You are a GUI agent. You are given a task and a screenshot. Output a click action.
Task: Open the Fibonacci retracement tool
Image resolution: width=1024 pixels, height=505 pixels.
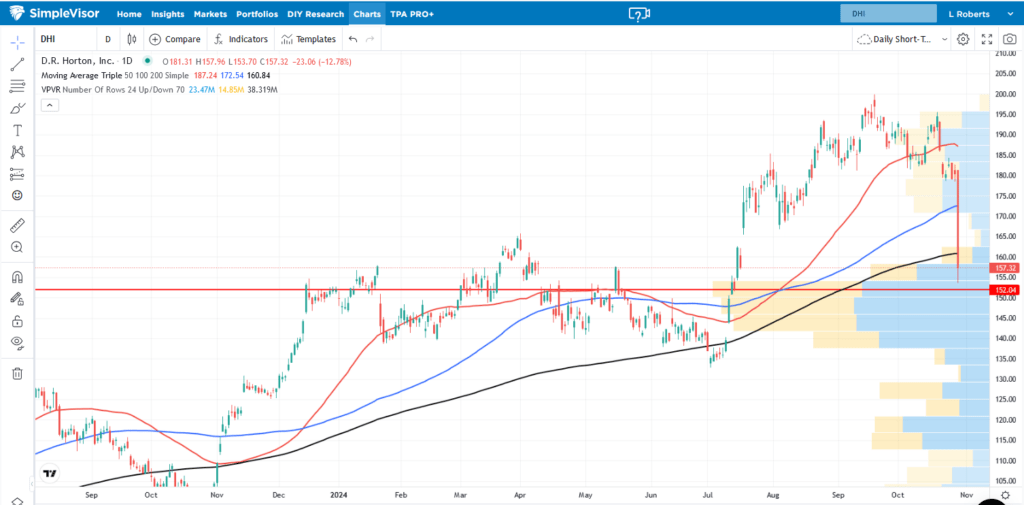17,86
